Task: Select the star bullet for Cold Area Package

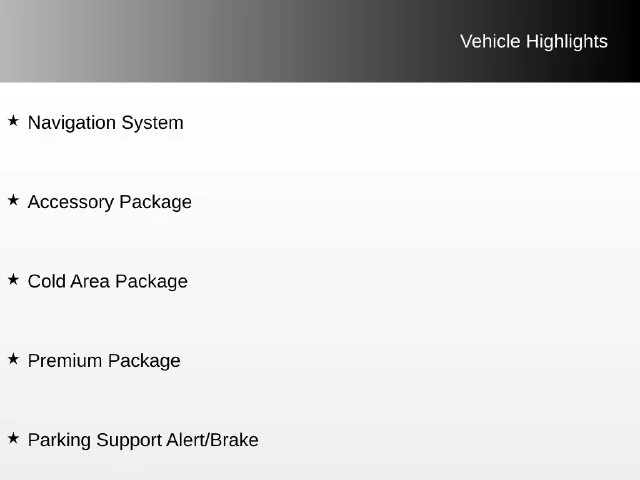Action: (x=13, y=280)
